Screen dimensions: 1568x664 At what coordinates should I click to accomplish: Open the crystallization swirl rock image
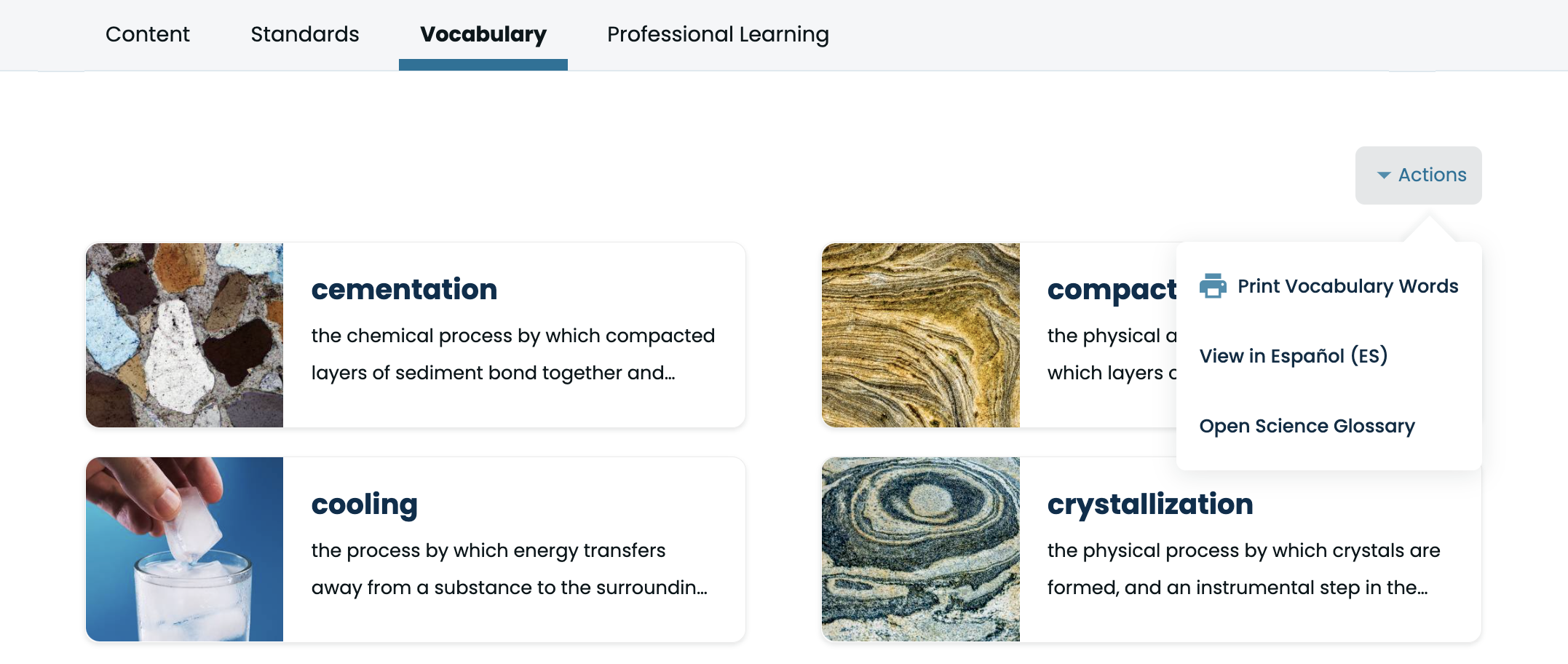920,549
